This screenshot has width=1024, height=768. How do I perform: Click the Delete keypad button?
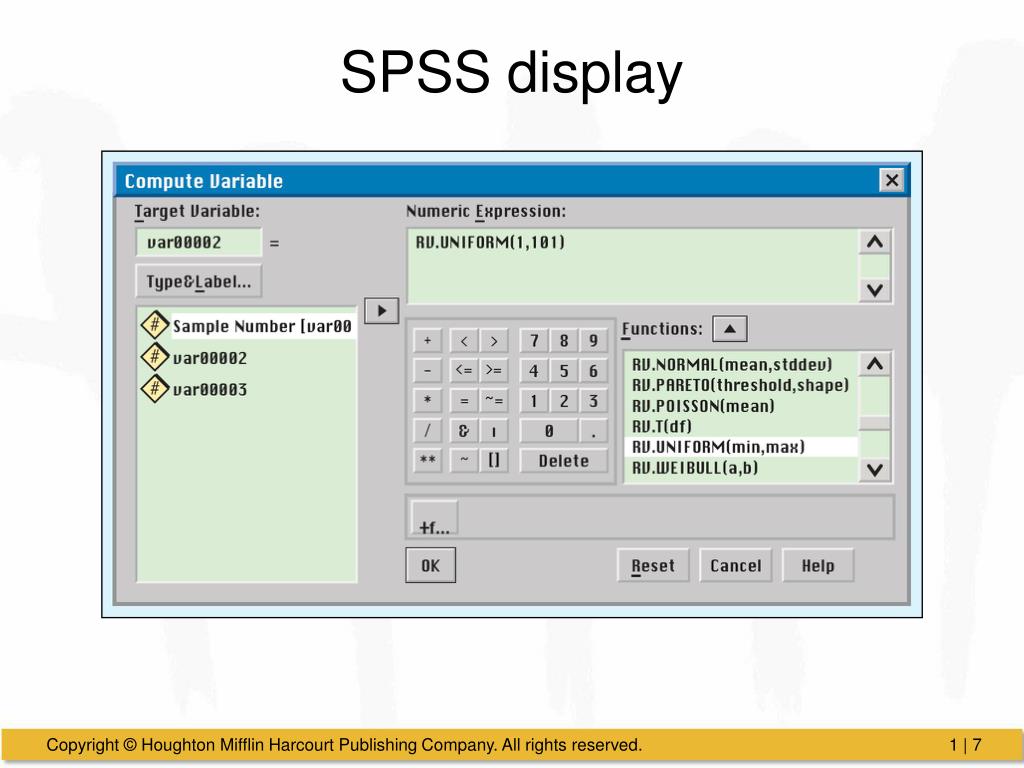coord(564,460)
